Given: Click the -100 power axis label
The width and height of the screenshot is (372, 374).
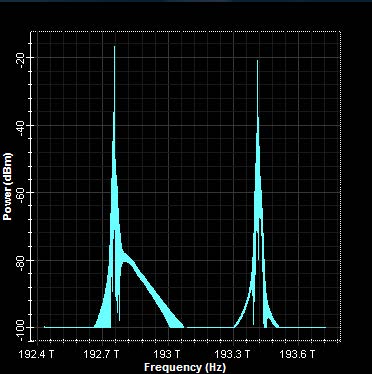Looking at the screenshot, I should pos(21,330).
